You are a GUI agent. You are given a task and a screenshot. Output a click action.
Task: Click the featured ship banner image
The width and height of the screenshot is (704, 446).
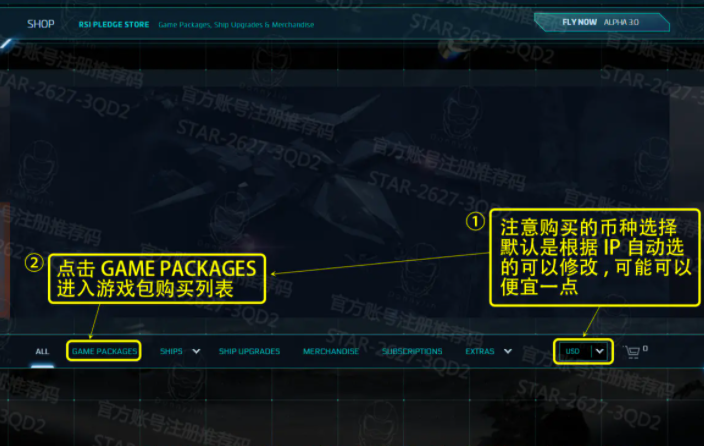340,202
